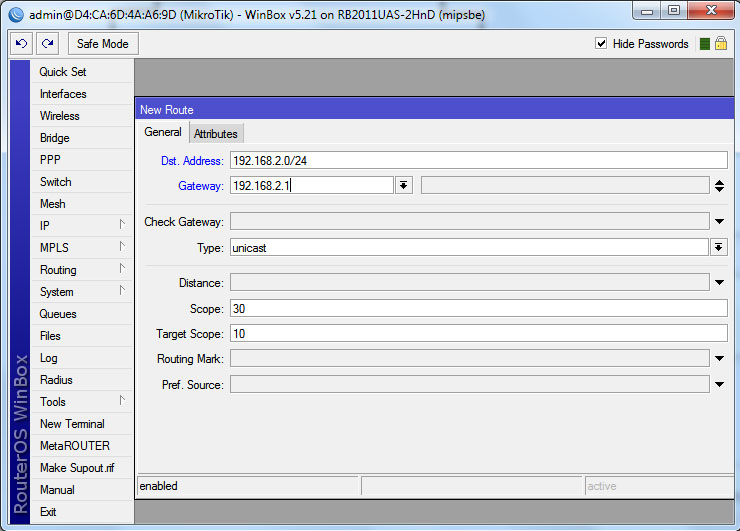
Task: Toggle the Hide Passwords checkbox
Action: pos(601,44)
